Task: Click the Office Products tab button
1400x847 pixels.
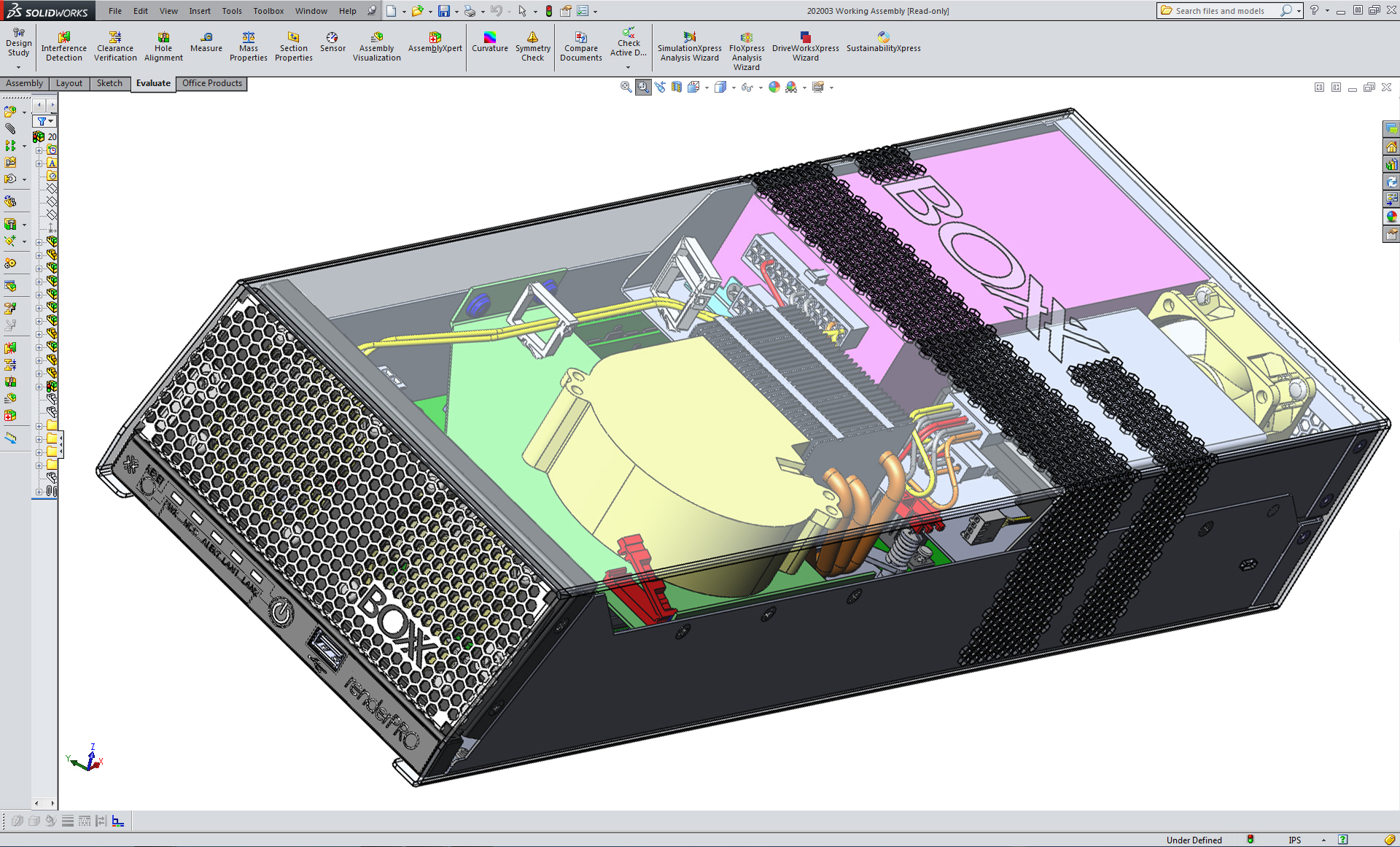Action: point(211,83)
